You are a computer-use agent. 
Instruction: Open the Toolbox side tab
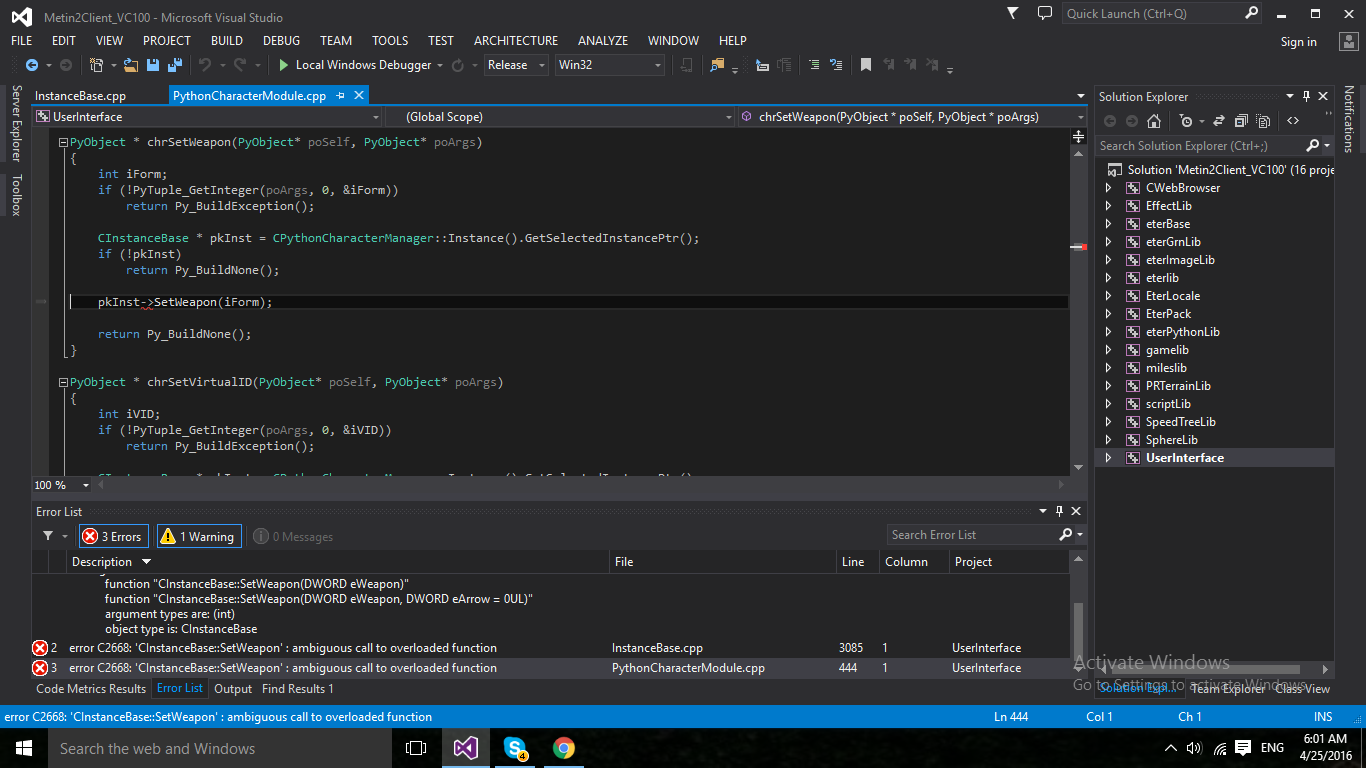coord(16,195)
